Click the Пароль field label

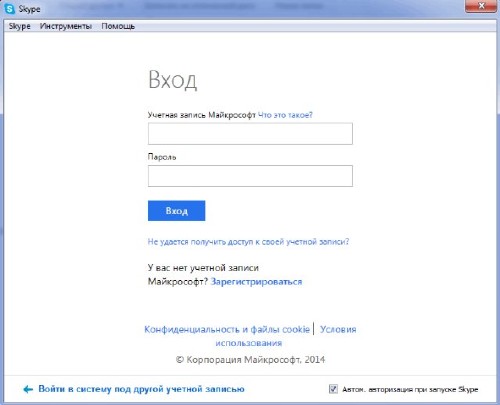pos(162,157)
